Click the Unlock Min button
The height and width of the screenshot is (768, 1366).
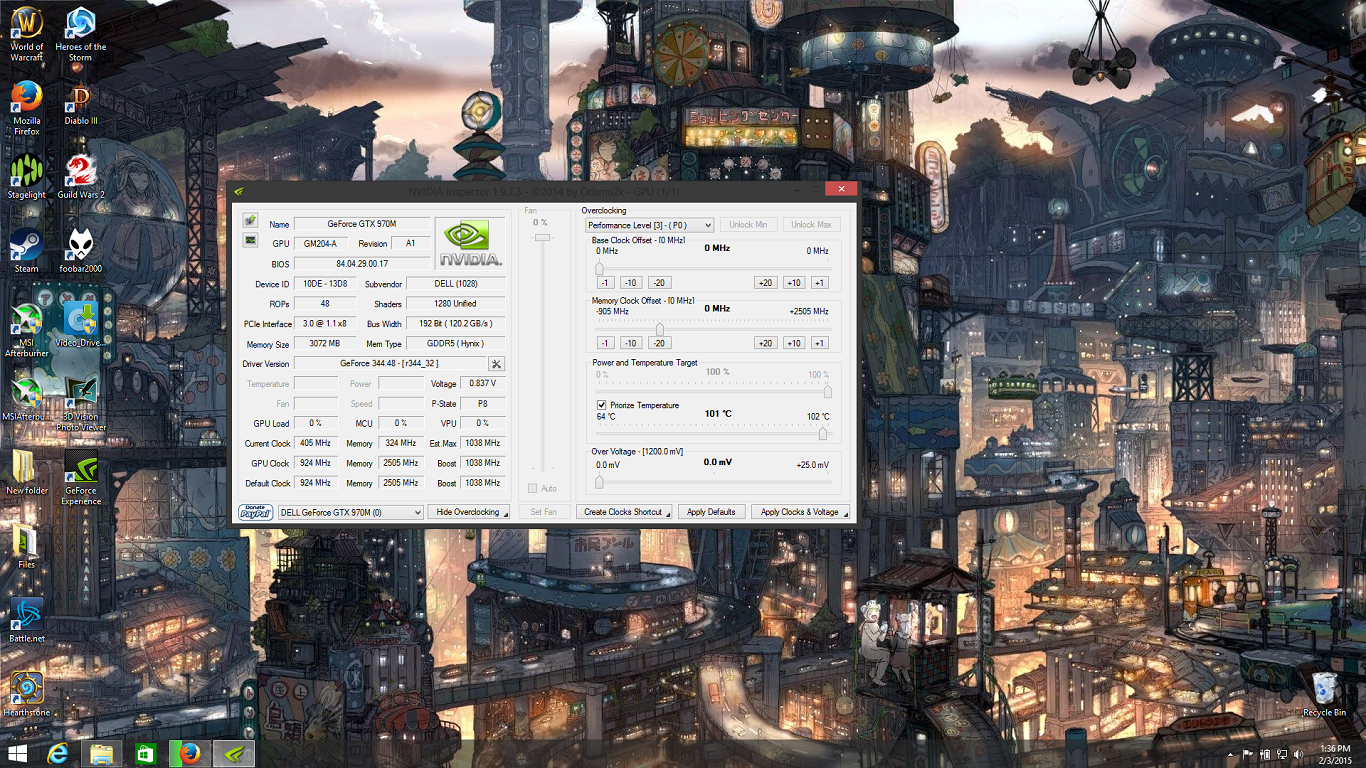click(748, 225)
